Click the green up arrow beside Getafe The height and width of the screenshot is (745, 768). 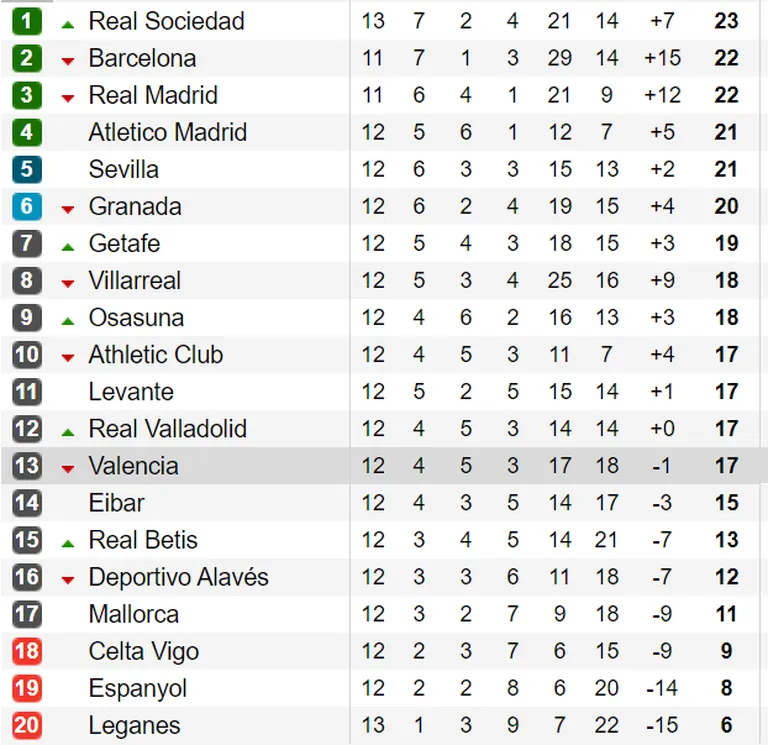point(68,247)
